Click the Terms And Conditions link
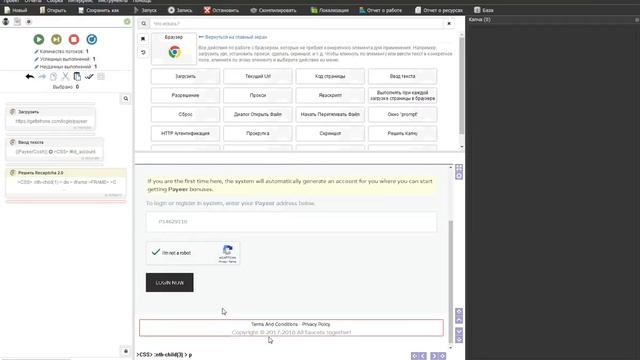The height and width of the screenshot is (360, 640). coord(274,324)
